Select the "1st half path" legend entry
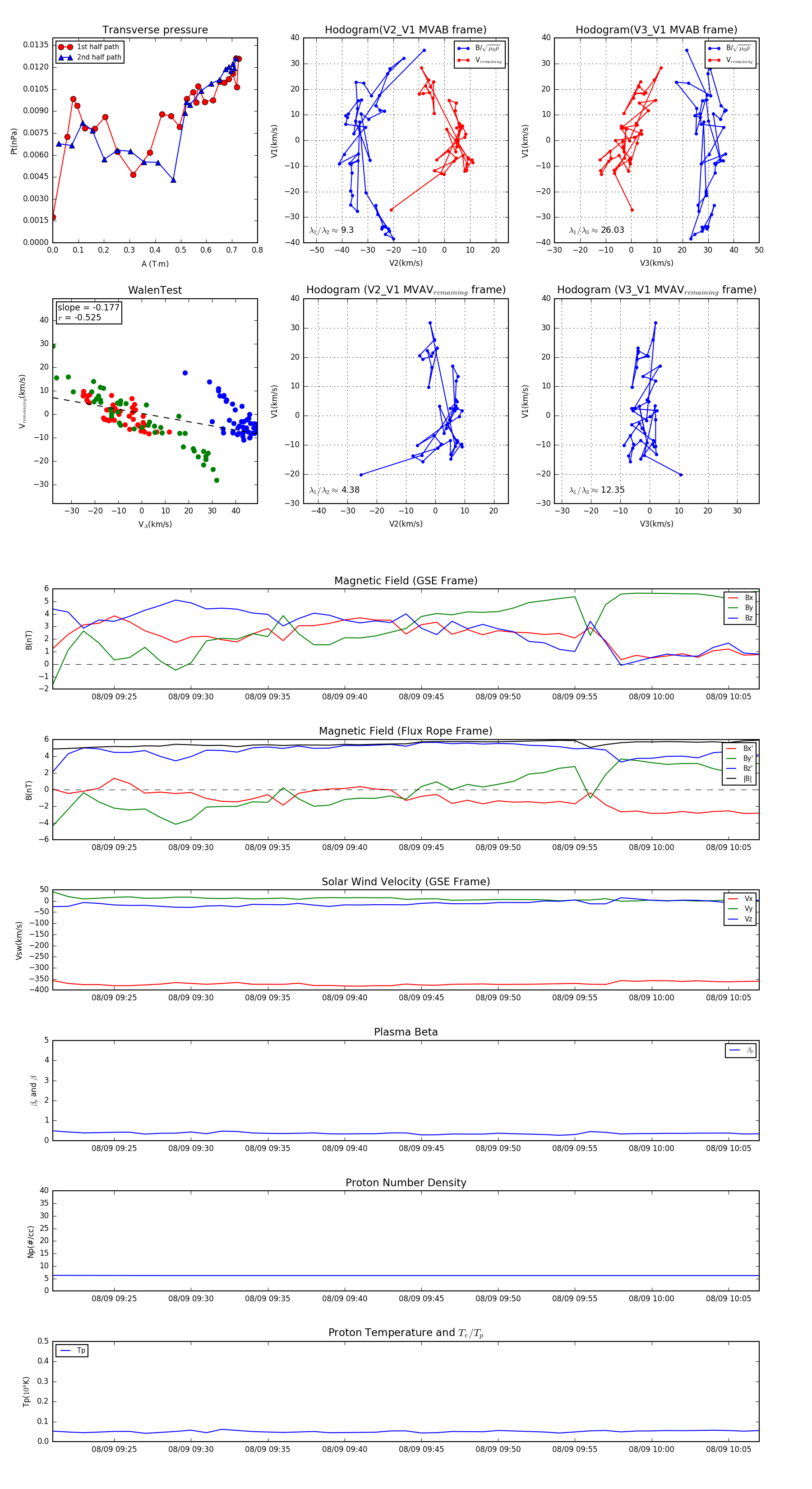The image size is (812, 1489). [90, 47]
